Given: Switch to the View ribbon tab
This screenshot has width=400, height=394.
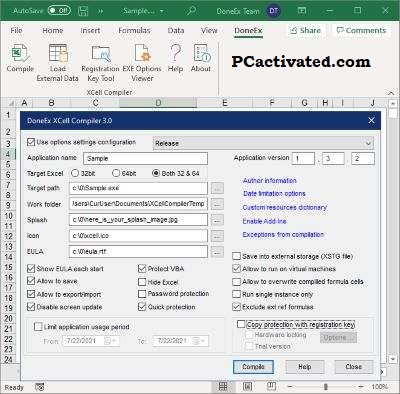Looking at the screenshot, I should click(x=209, y=31).
